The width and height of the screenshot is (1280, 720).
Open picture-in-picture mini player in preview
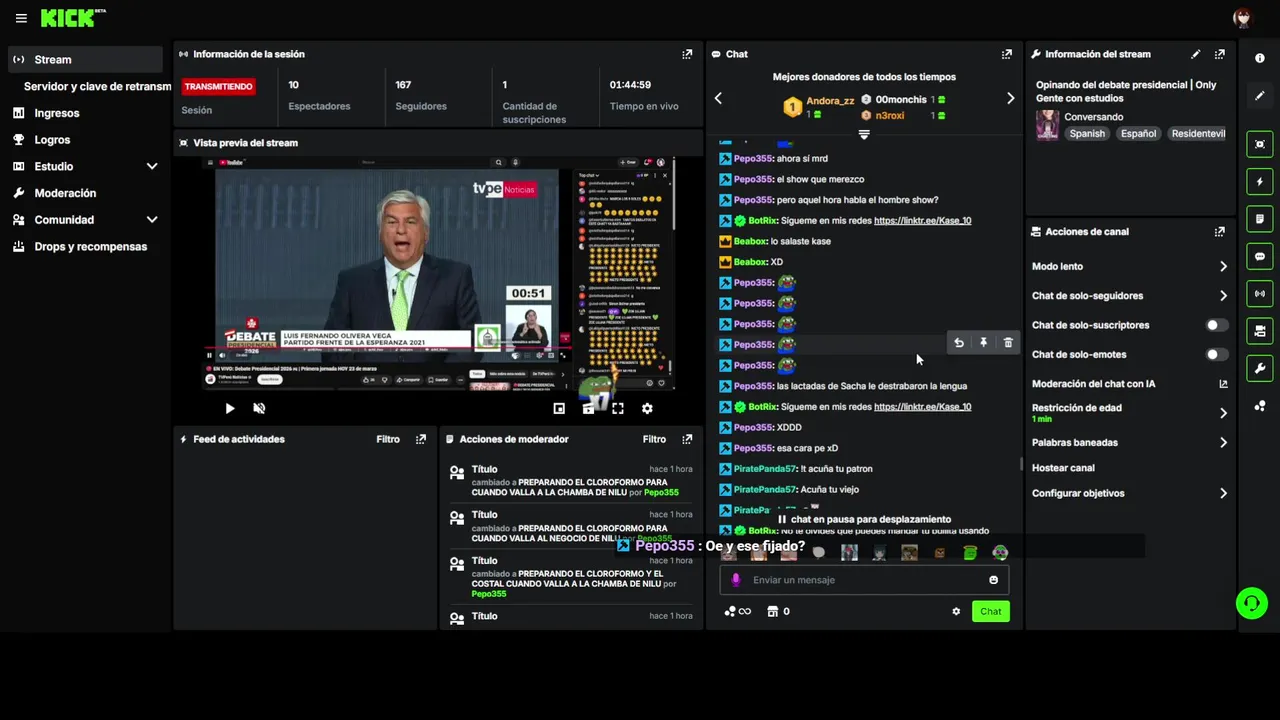coord(559,408)
